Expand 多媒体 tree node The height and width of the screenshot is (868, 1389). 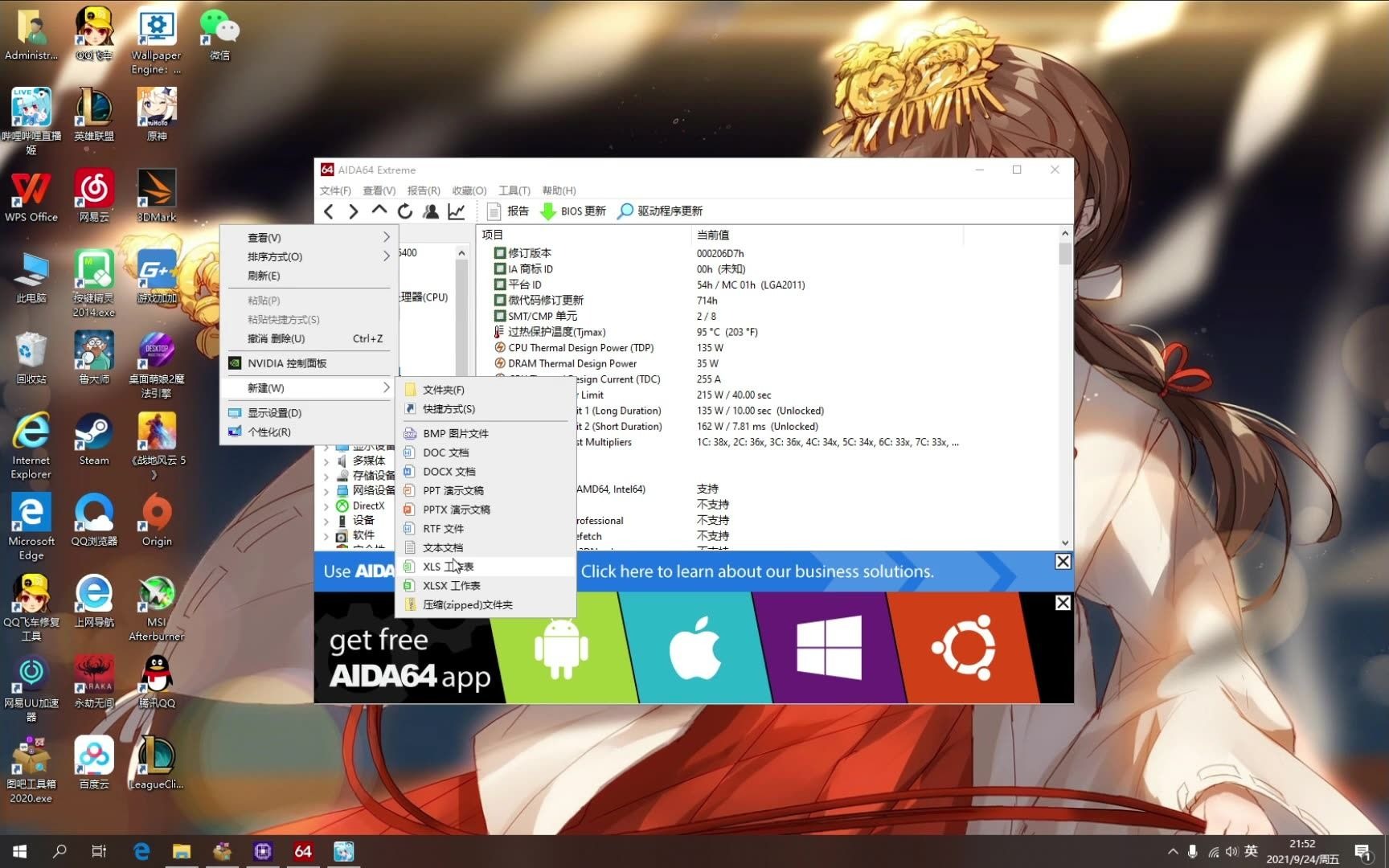point(326,461)
